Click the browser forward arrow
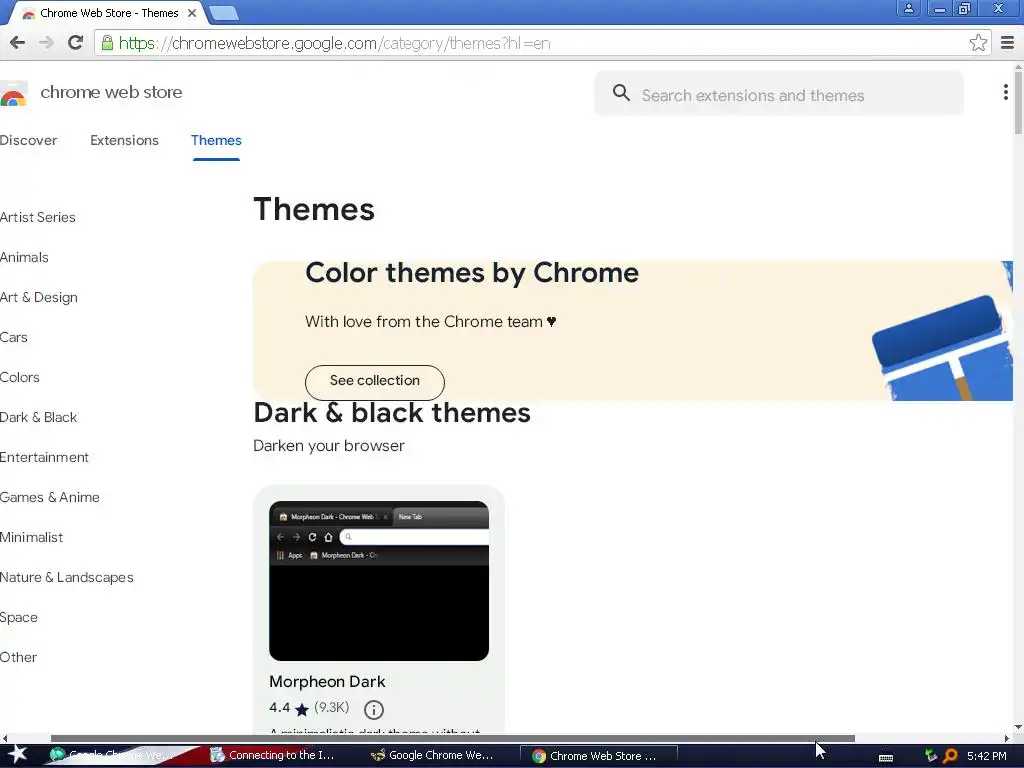This screenshot has height=768, width=1024. [x=46, y=43]
